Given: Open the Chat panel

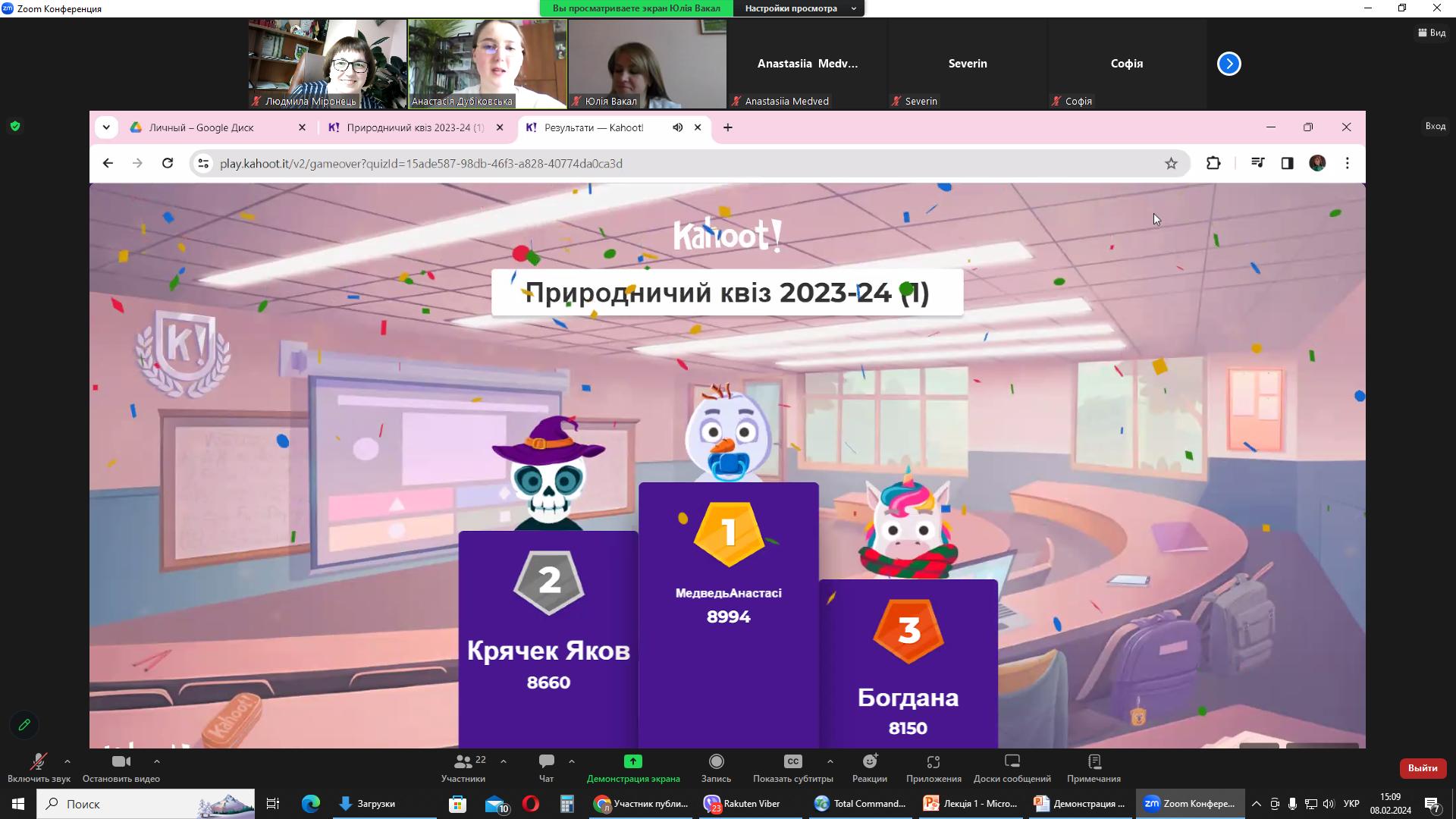Looking at the screenshot, I should 546,767.
